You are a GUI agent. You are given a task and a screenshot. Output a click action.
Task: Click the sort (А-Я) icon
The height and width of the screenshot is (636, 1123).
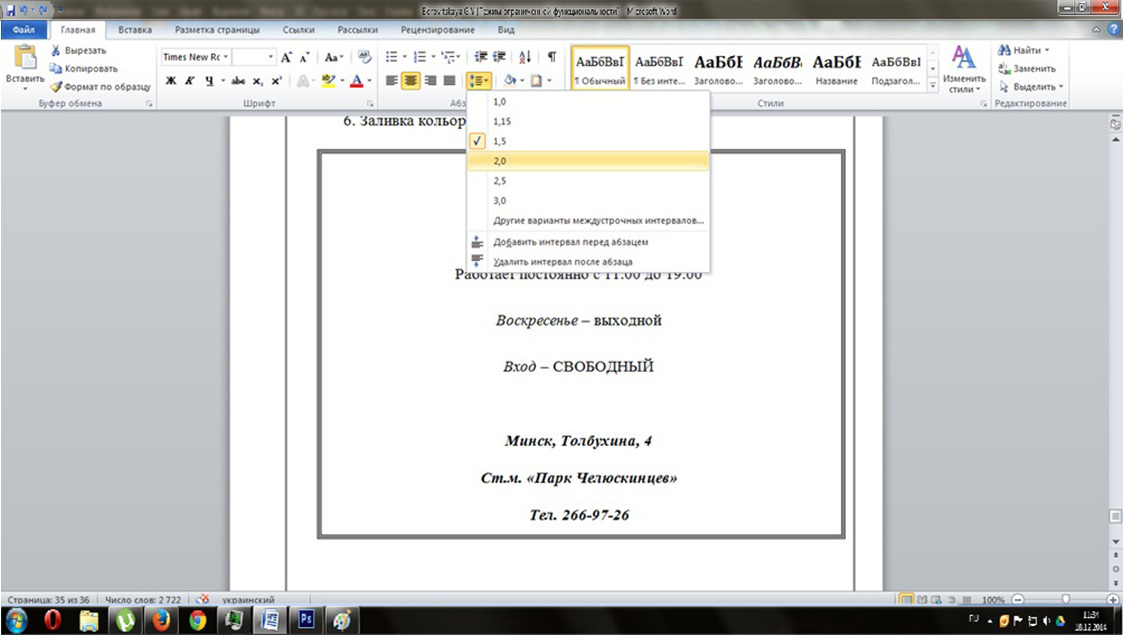523,57
